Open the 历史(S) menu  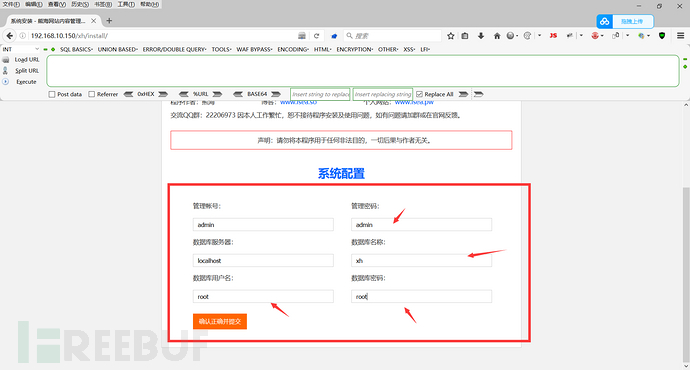80,4
